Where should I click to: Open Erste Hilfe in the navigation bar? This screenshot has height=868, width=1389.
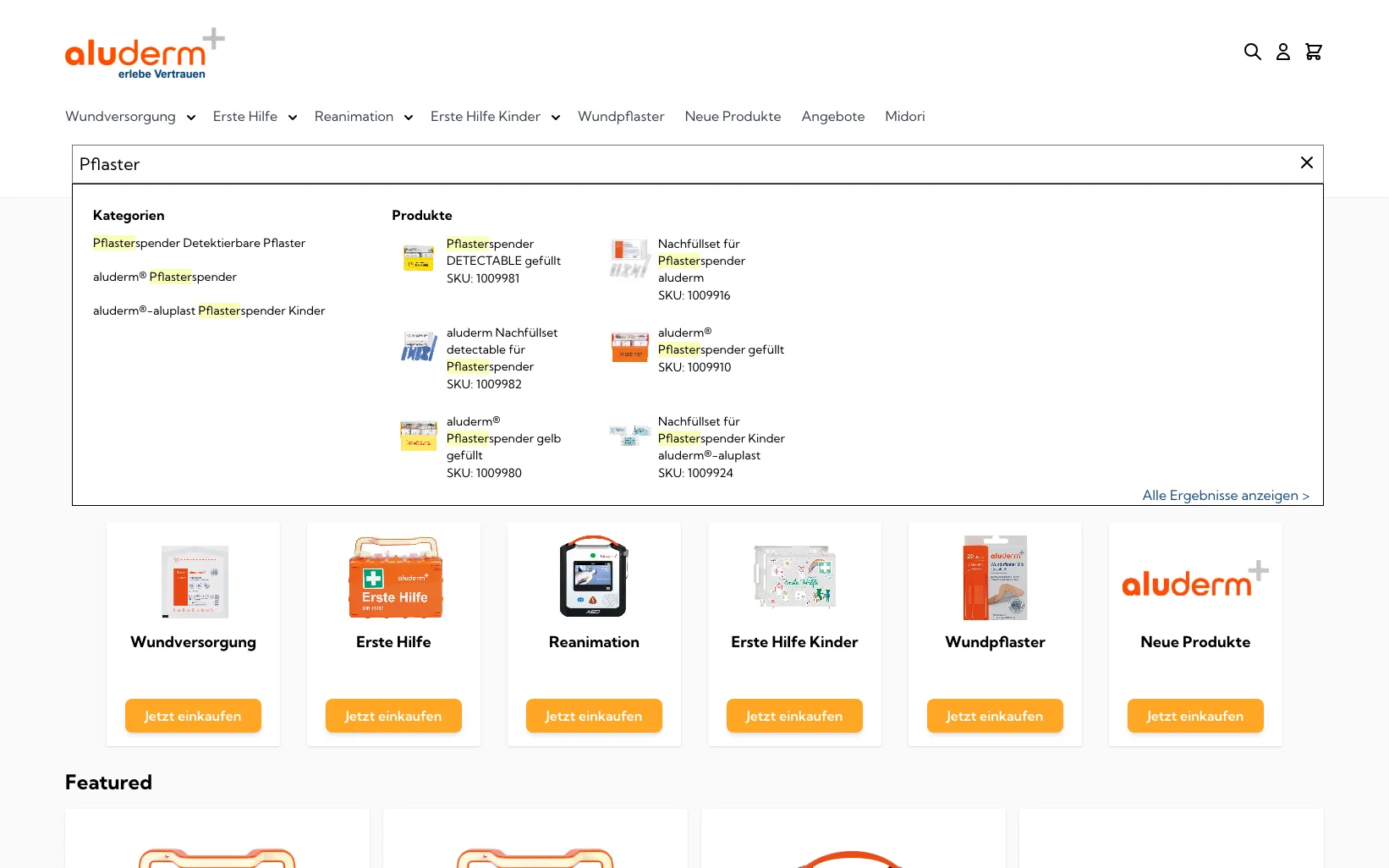tap(245, 117)
